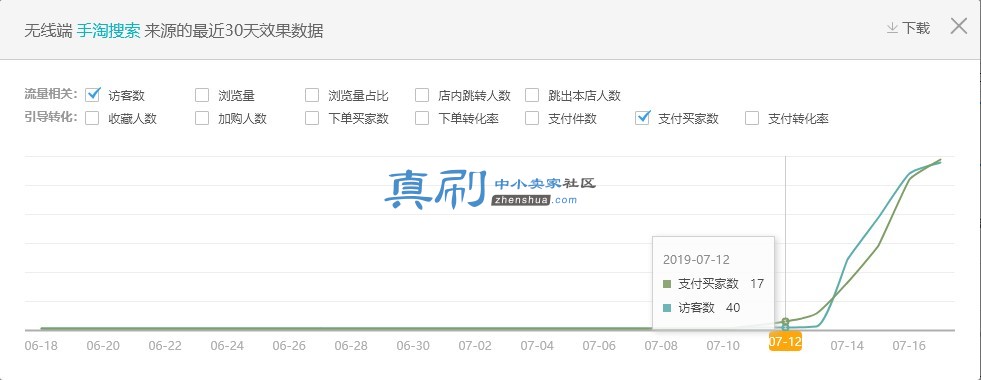Click the 07-04 axis date label
Screen dimensions: 981x380
point(537,345)
